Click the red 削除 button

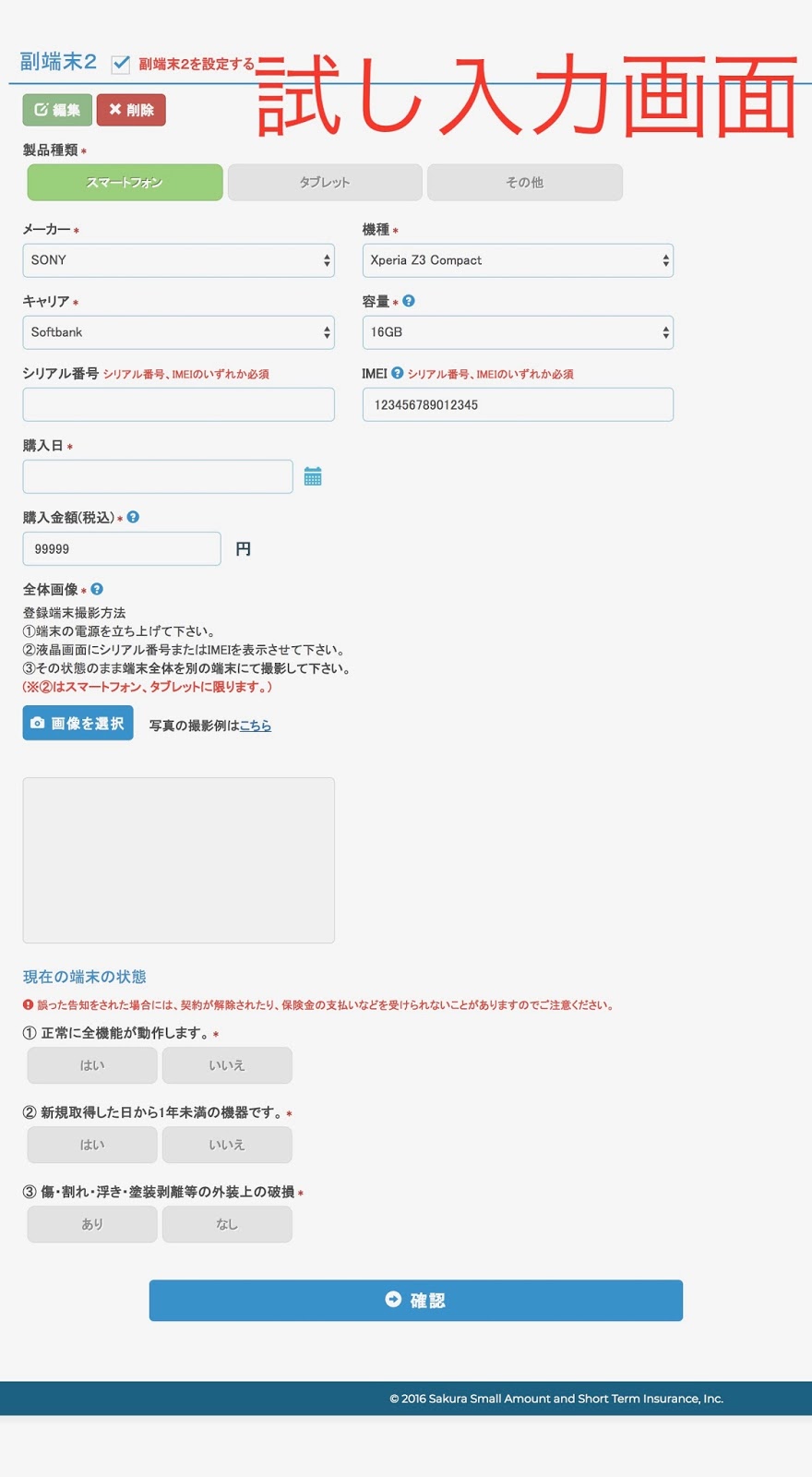[131, 110]
